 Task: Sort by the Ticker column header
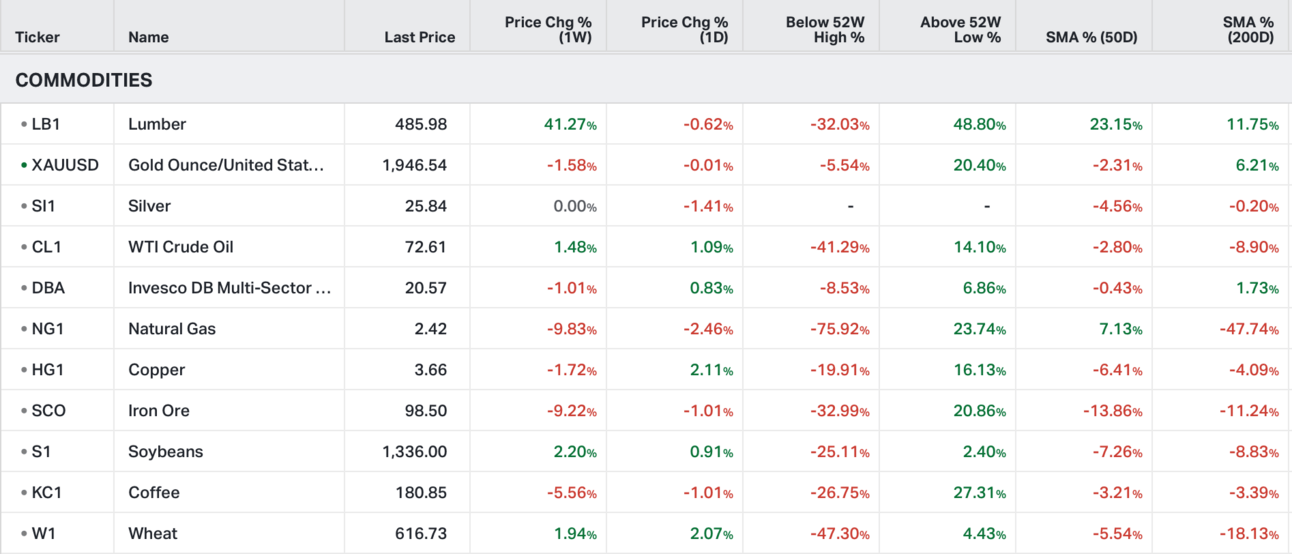pos(37,37)
